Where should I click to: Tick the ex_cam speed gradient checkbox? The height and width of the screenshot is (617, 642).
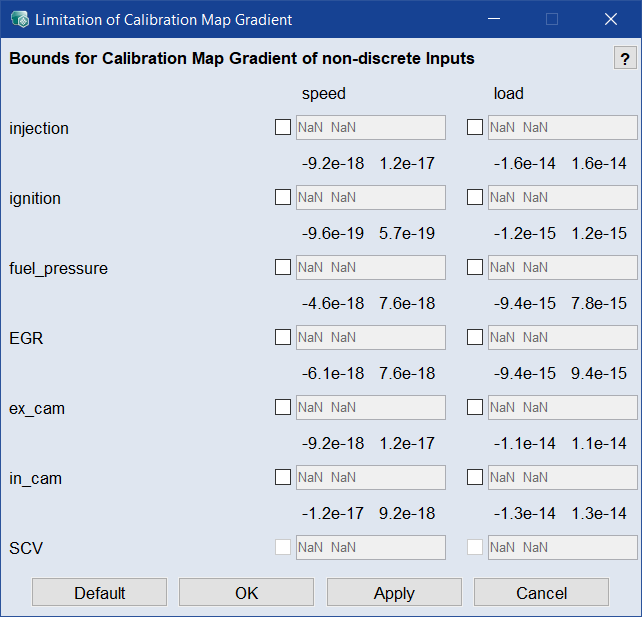point(283,407)
